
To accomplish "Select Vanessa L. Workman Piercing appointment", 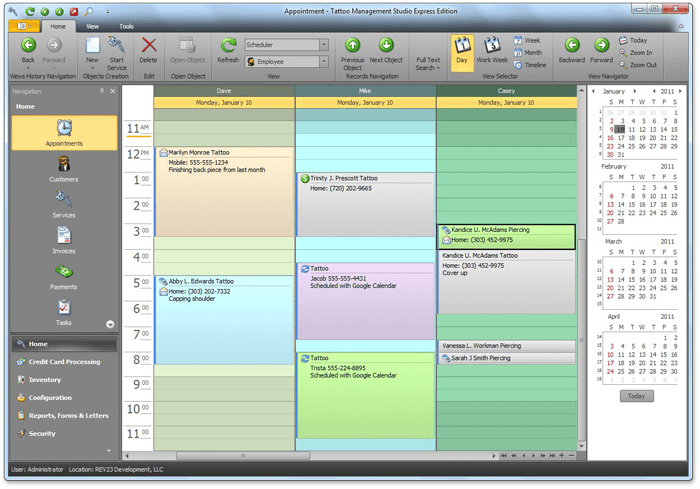I will (506, 346).
